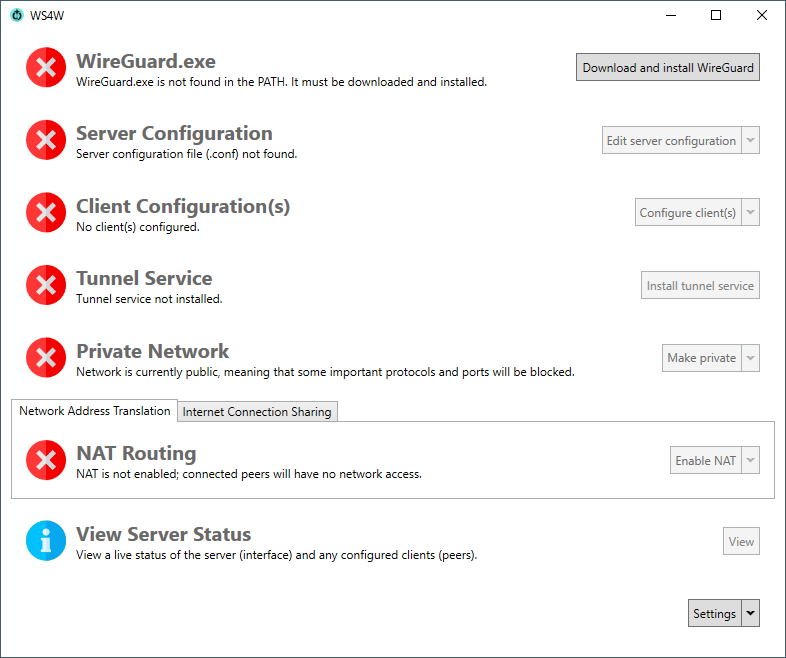
Task: Click the error icon next to Client Configuration(s)
Action: (x=45, y=213)
